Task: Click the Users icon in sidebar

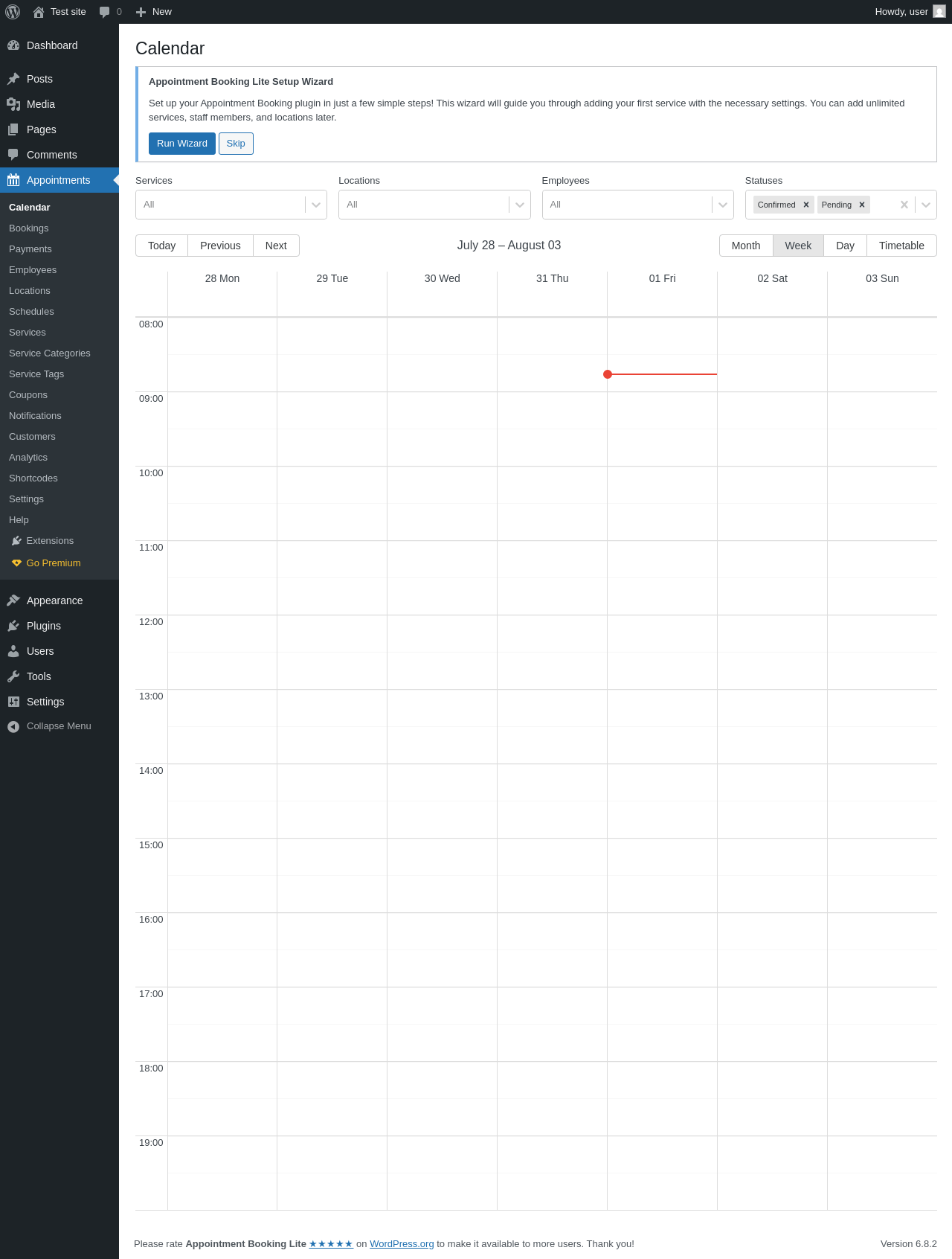Action: click(13, 651)
